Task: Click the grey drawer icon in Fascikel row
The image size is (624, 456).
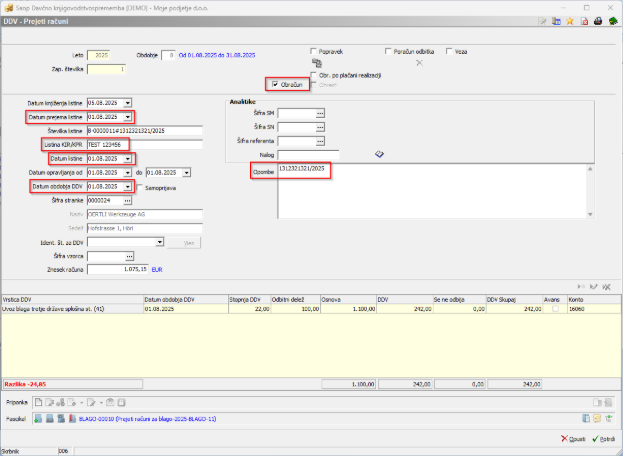Action: (x=50, y=419)
